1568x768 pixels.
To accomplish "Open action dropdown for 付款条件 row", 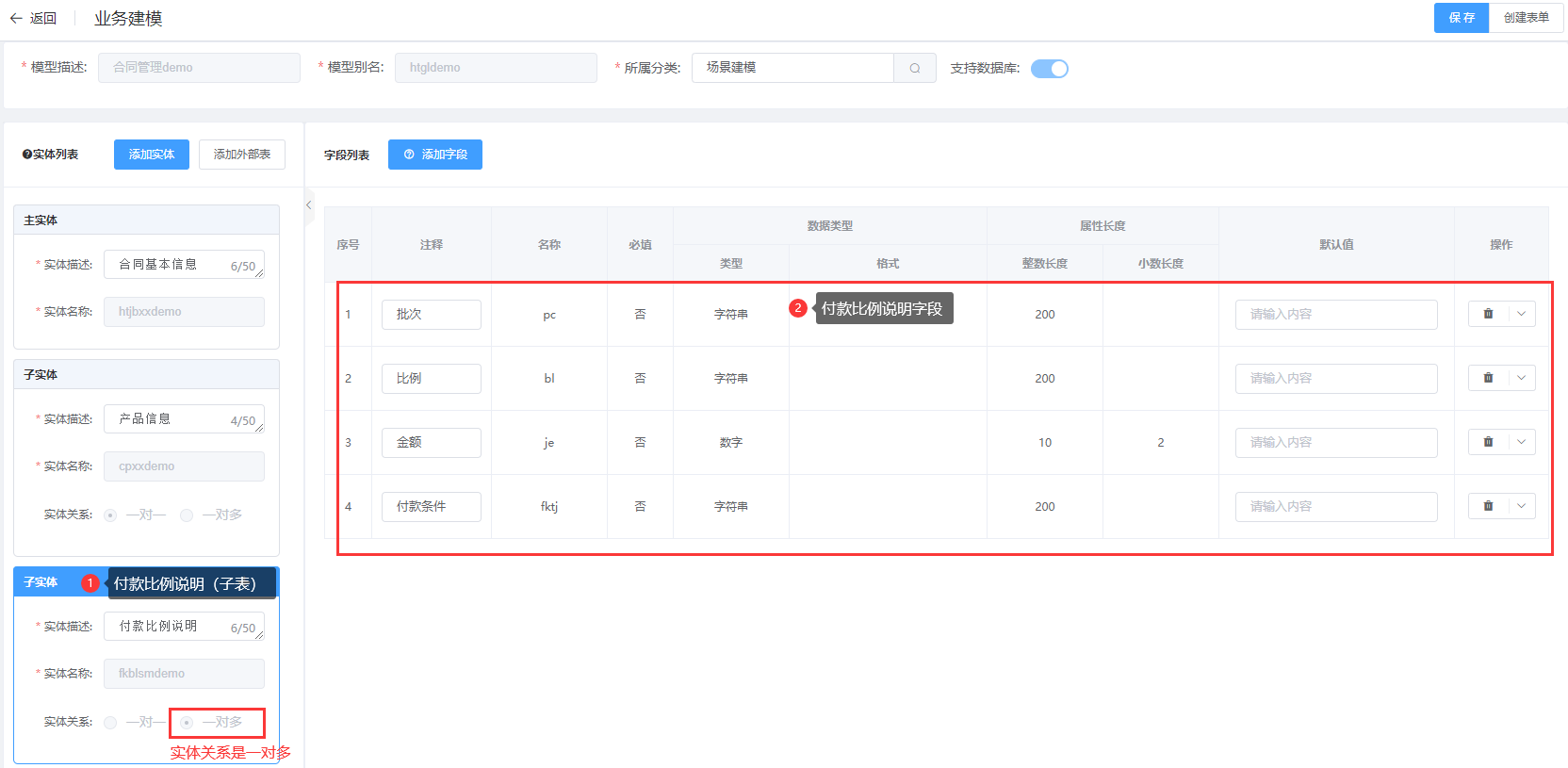I will point(1521,506).
